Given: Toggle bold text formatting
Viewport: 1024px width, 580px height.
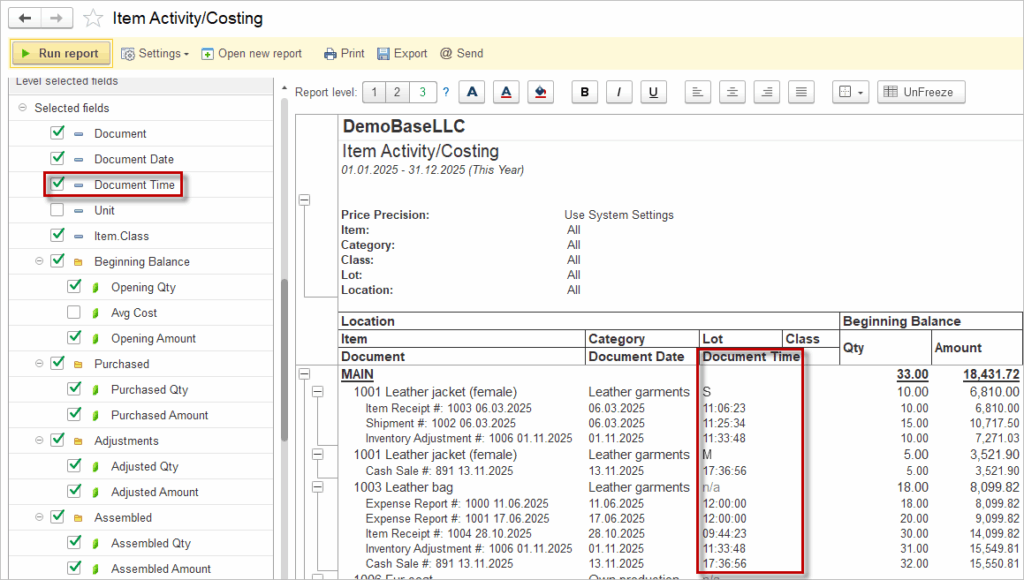Looking at the screenshot, I should pos(585,92).
